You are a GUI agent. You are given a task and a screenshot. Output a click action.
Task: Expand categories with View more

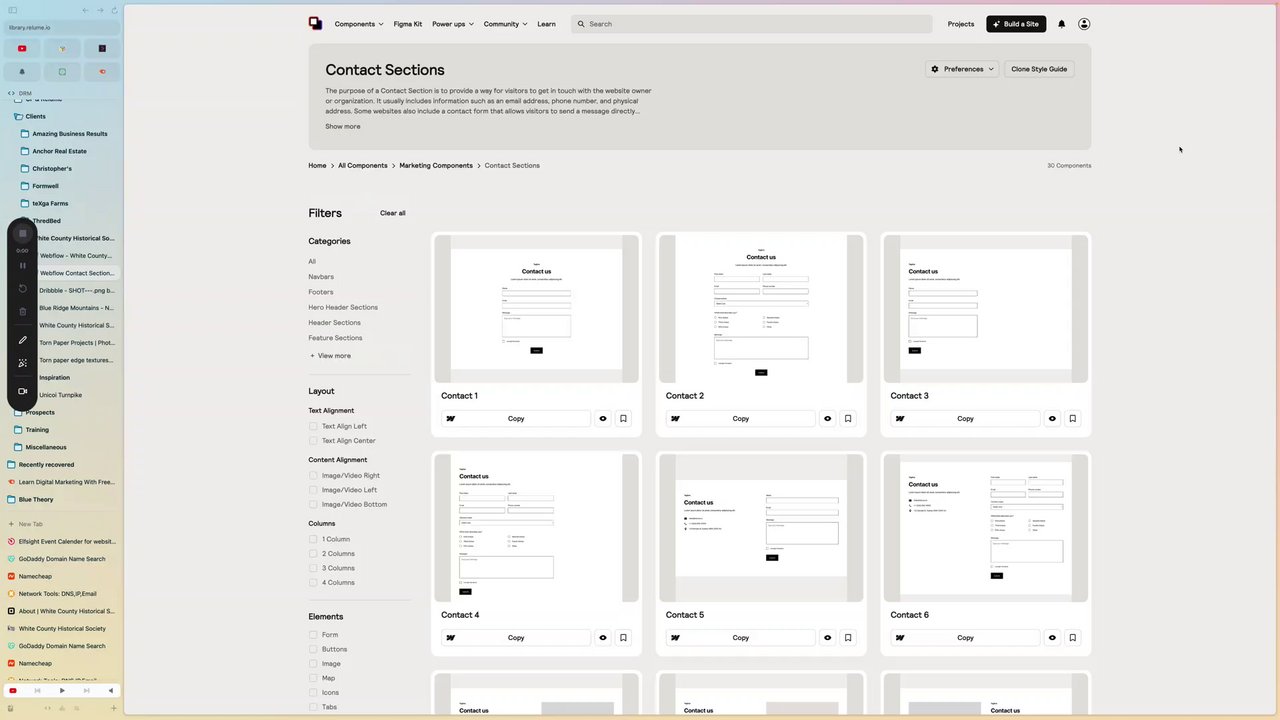(330, 356)
